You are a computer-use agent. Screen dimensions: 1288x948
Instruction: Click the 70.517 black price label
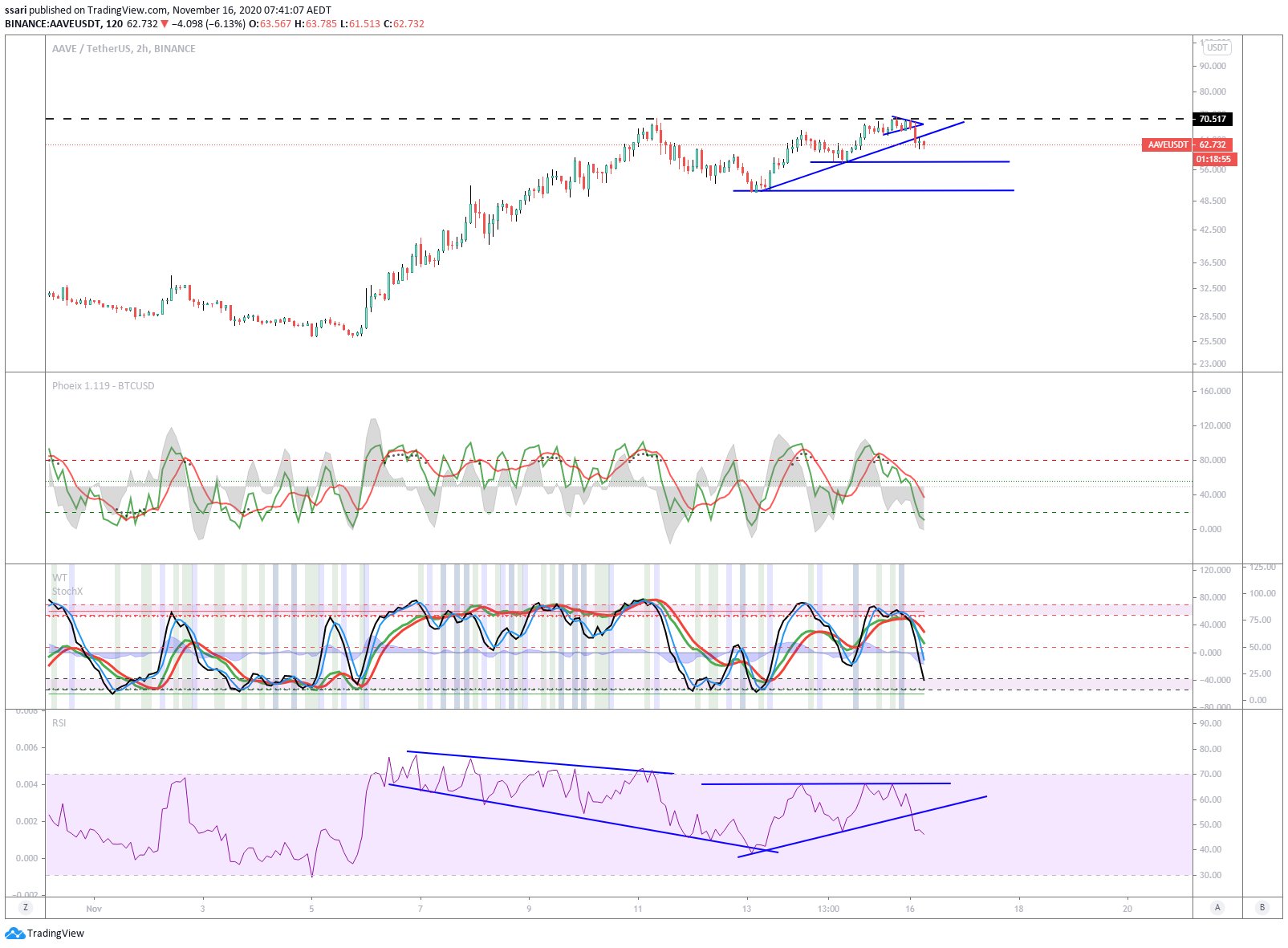coord(1213,119)
